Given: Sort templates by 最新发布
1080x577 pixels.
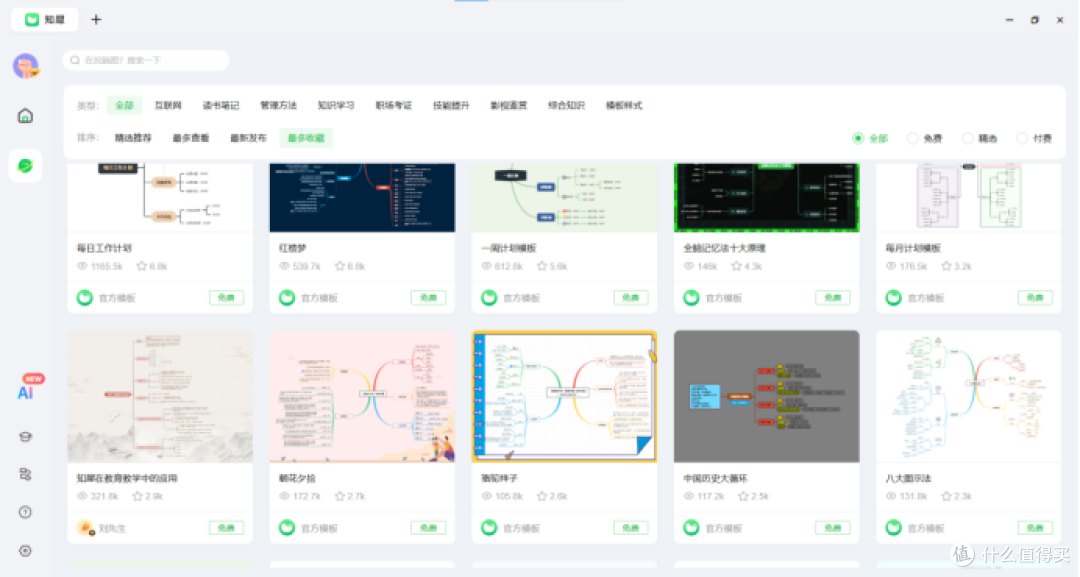Looking at the screenshot, I should 249,138.
